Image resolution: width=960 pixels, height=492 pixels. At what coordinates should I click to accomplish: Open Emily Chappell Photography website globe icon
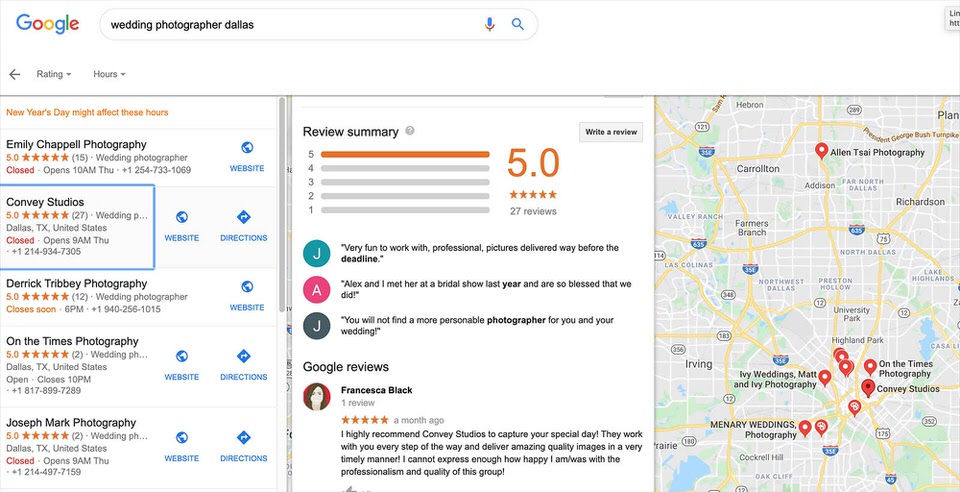[x=247, y=147]
